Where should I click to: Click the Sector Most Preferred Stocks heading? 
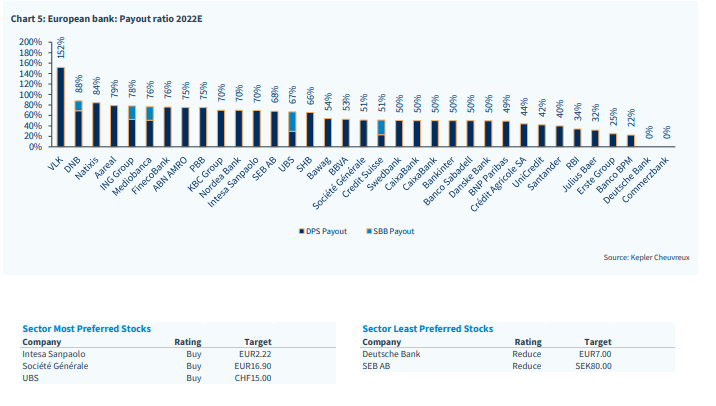(x=87, y=329)
